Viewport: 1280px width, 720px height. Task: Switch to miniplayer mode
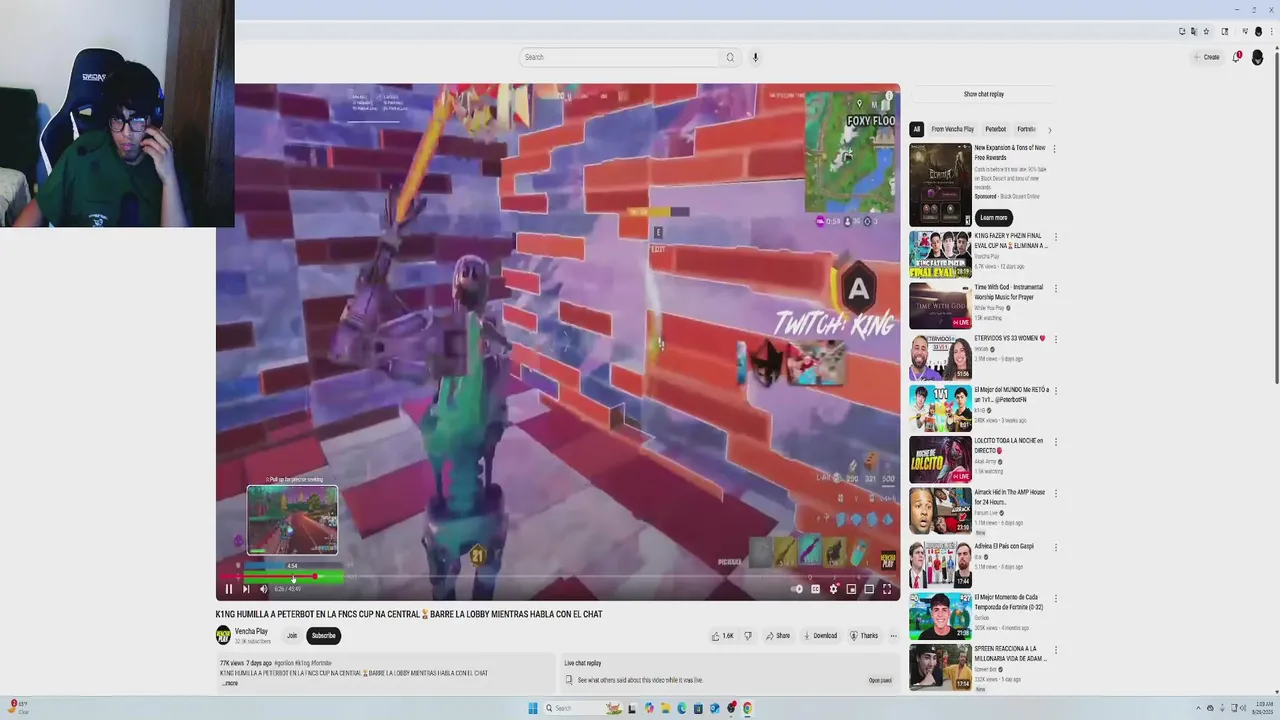(851, 589)
